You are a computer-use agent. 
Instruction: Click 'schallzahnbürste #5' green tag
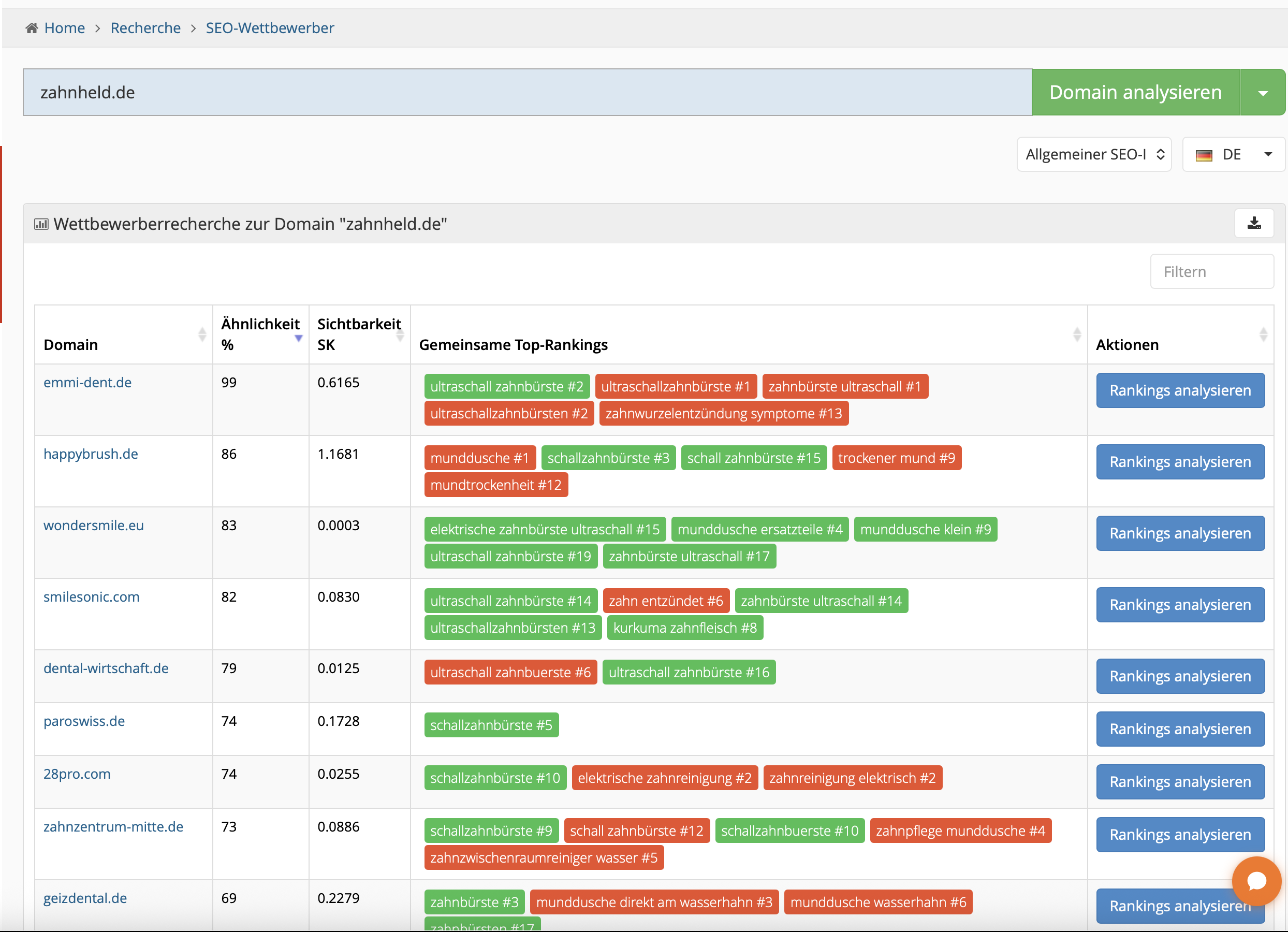pos(491,726)
